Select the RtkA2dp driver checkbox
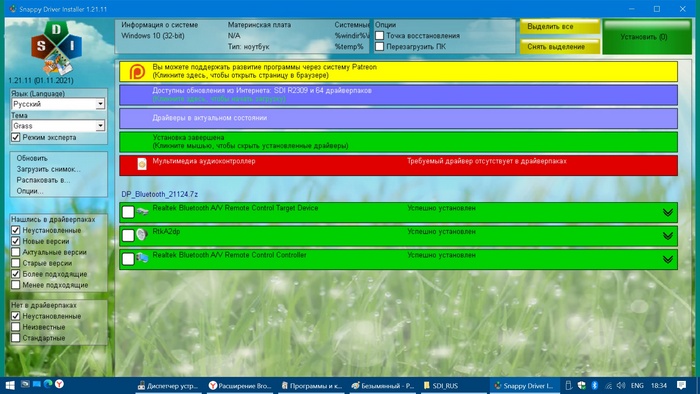 (128, 235)
